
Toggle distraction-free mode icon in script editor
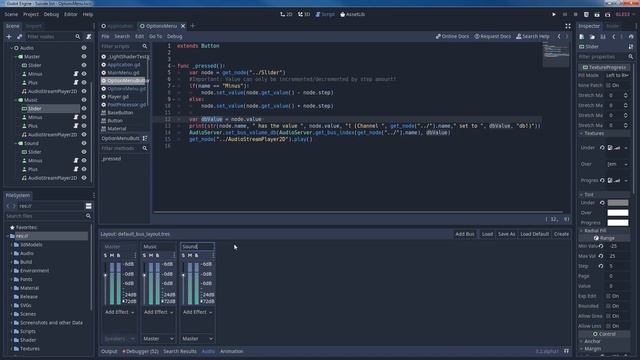568,26
